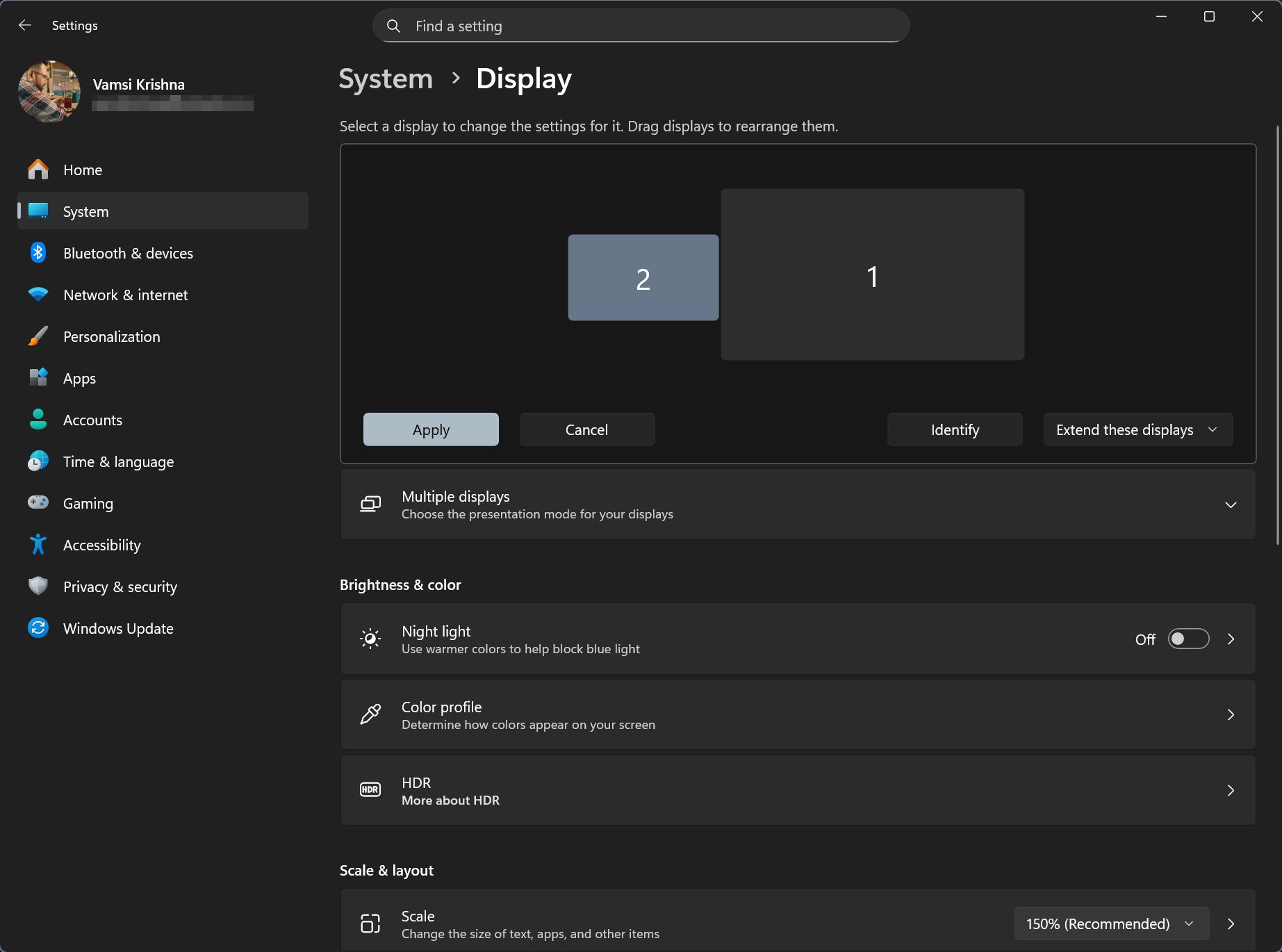Click the Bluetooth icon

coord(38,253)
